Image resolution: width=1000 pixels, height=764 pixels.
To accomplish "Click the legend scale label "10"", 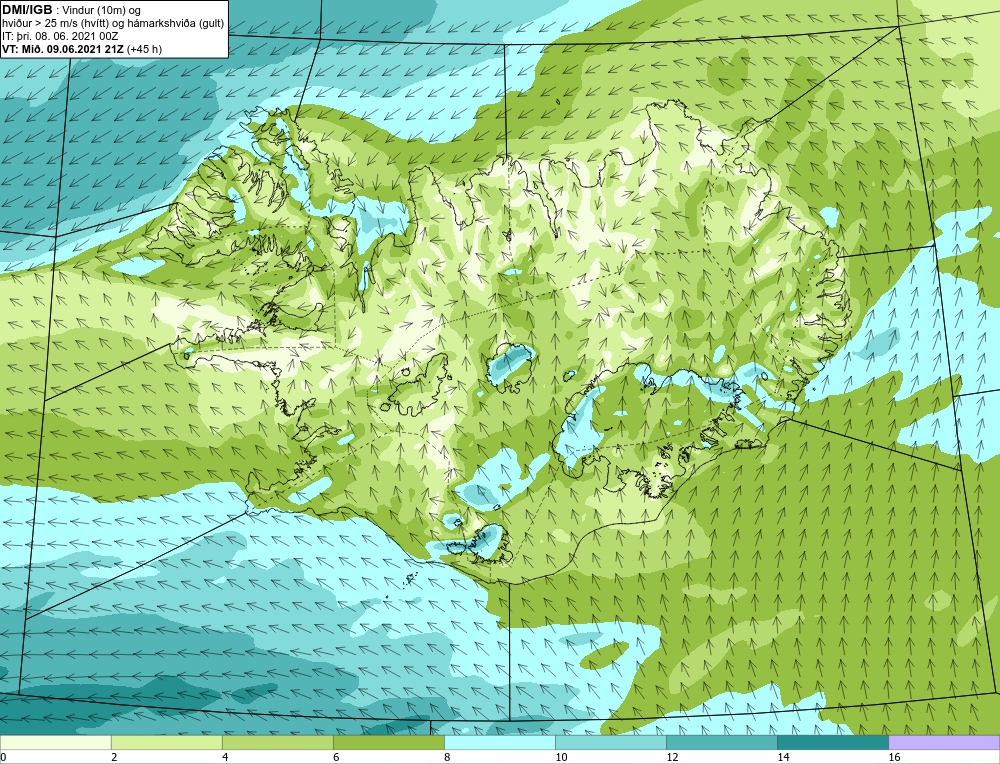I will tap(561, 757).
